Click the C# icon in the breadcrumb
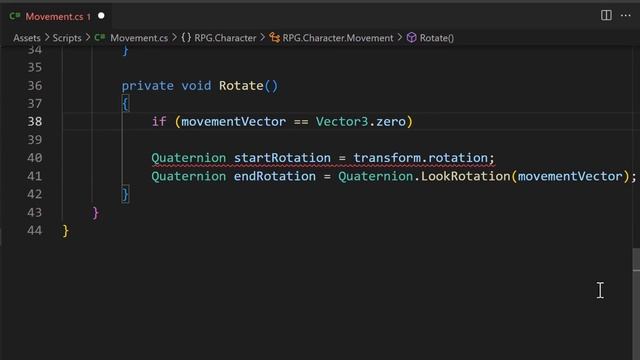The height and width of the screenshot is (360, 640). point(100,38)
